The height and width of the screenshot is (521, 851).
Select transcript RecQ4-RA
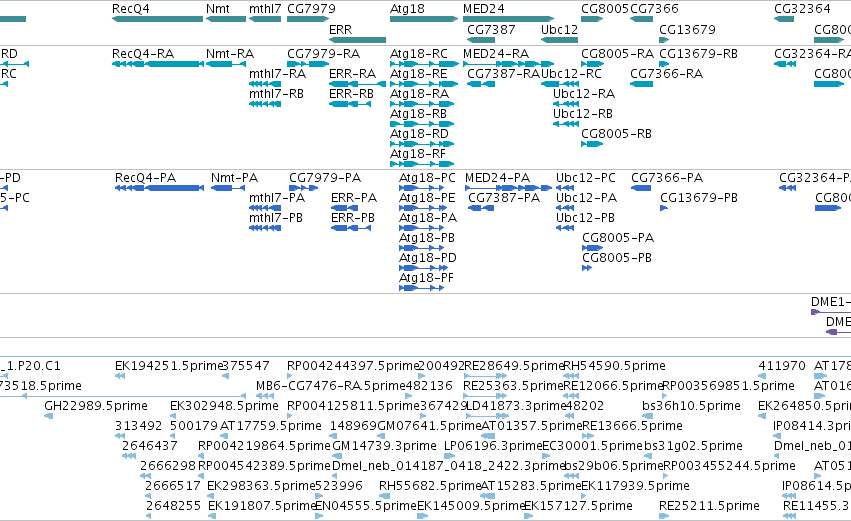158,64
